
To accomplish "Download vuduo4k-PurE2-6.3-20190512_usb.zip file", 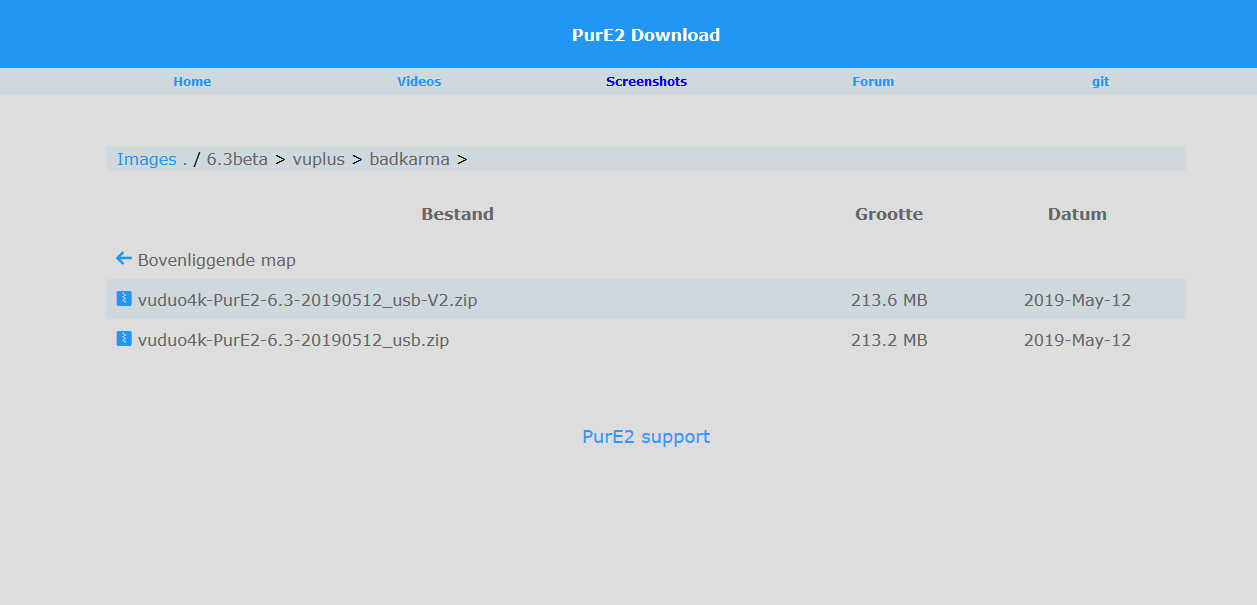I will pos(294,340).
